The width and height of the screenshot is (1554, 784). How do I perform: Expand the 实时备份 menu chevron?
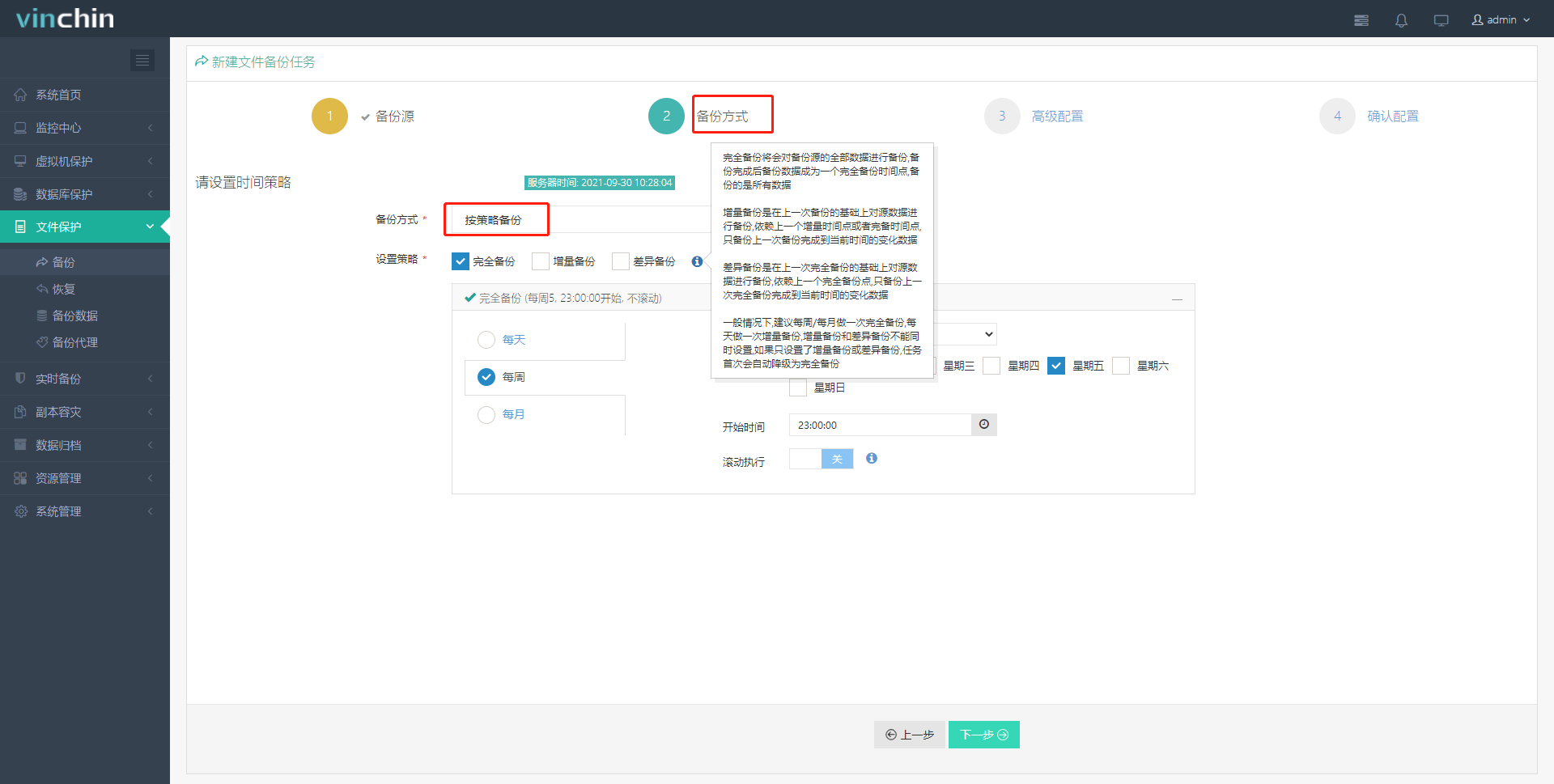150,379
